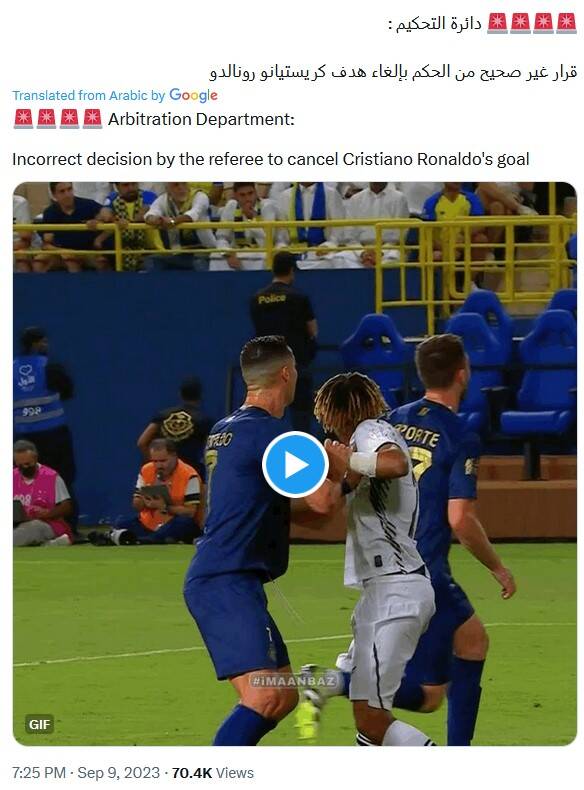584x790 pixels.
Task: Open the 70.4K view count
Action: coord(191,772)
